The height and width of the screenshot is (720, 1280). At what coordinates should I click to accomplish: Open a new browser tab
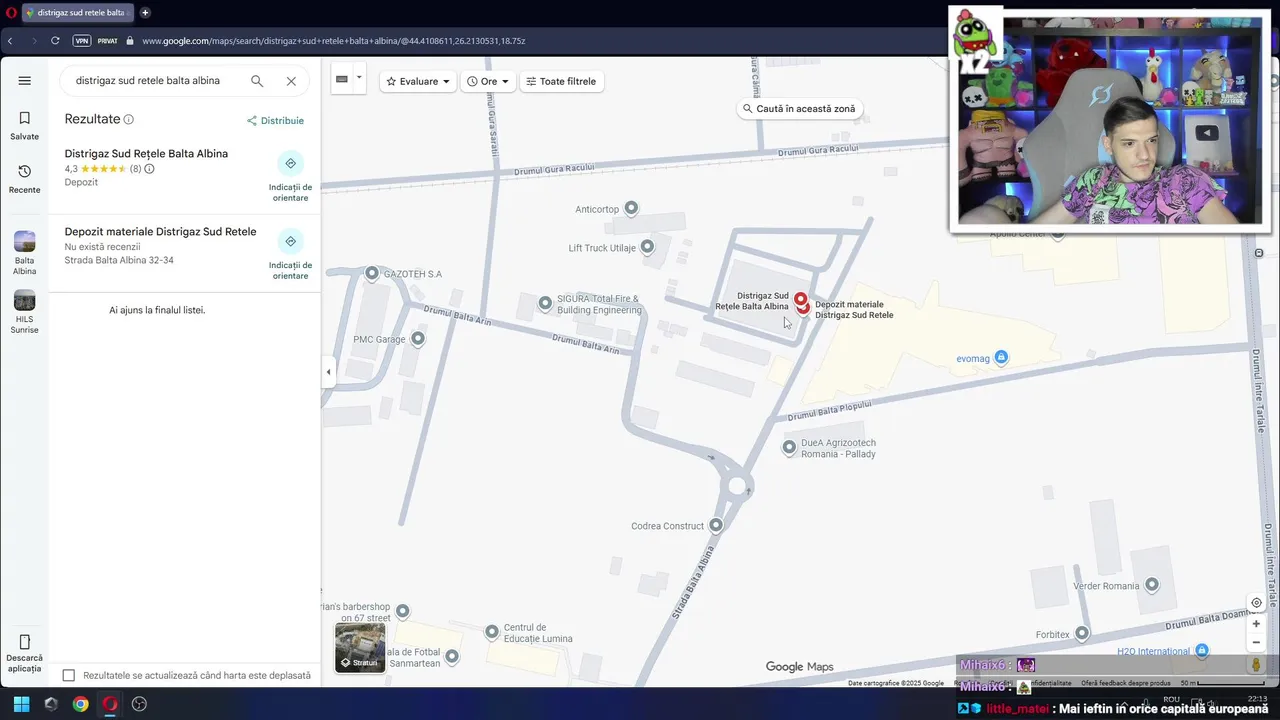tap(145, 13)
